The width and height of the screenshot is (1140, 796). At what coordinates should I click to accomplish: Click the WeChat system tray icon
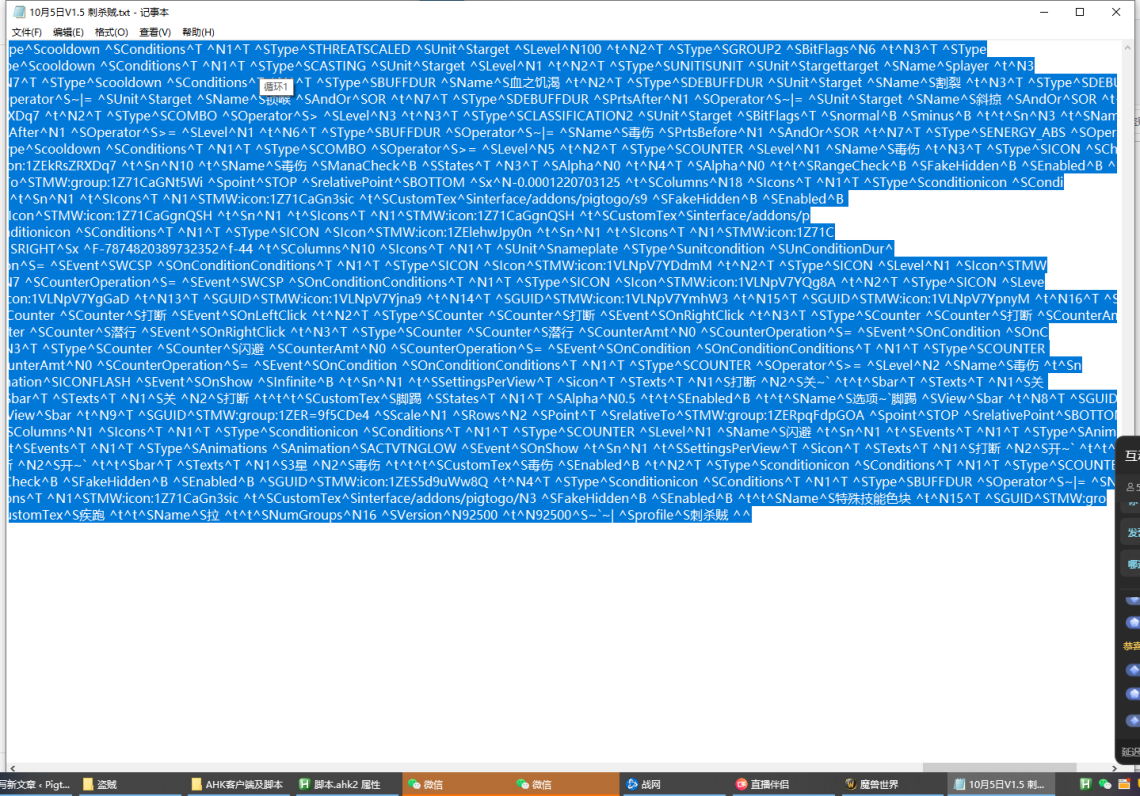[x=1105, y=785]
